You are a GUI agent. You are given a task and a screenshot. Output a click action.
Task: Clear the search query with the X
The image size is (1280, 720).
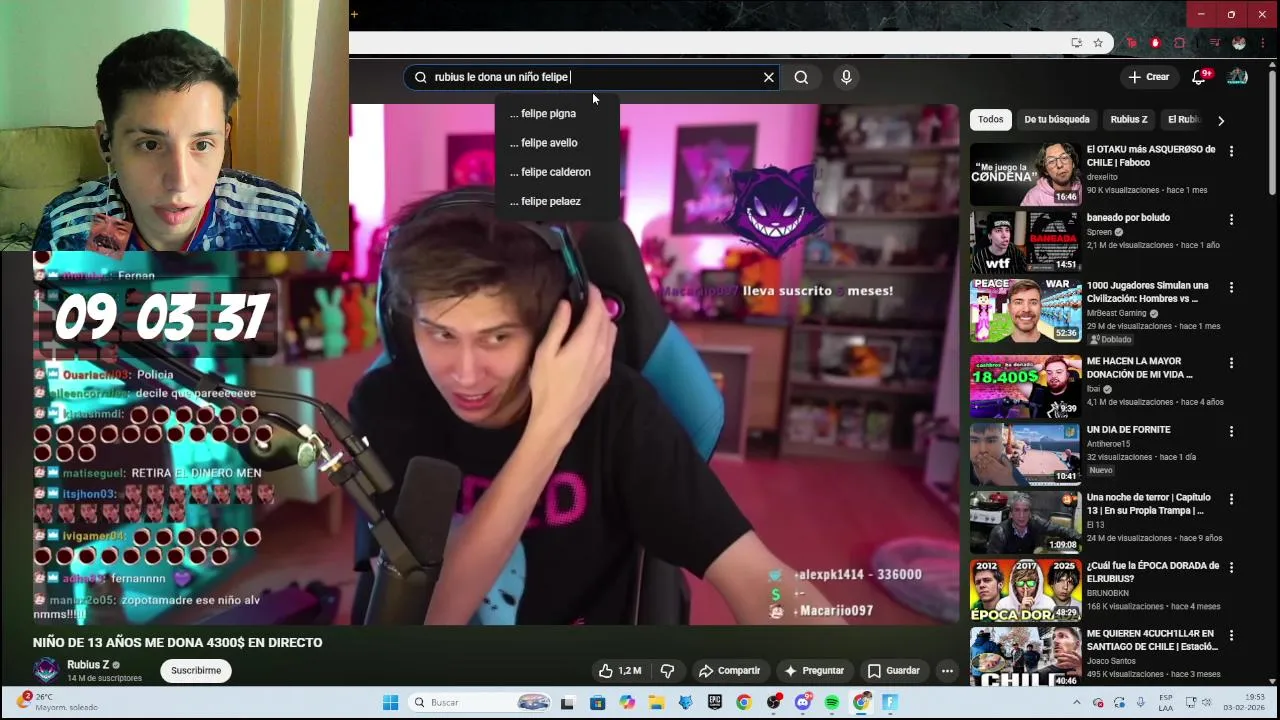pos(769,77)
